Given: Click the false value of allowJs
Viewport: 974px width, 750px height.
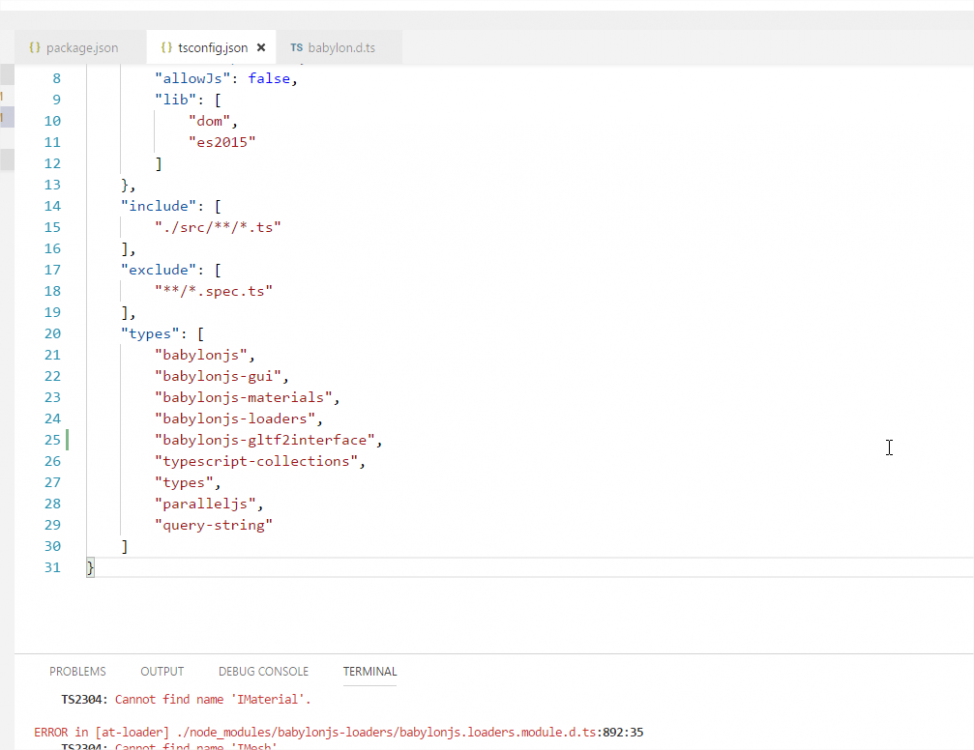Looking at the screenshot, I should (269, 78).
